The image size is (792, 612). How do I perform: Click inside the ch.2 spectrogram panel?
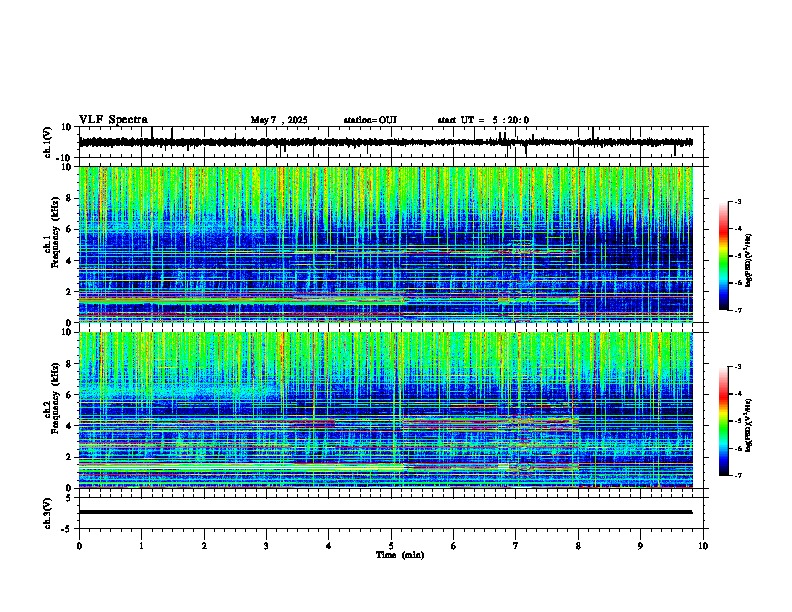point(386,410)
